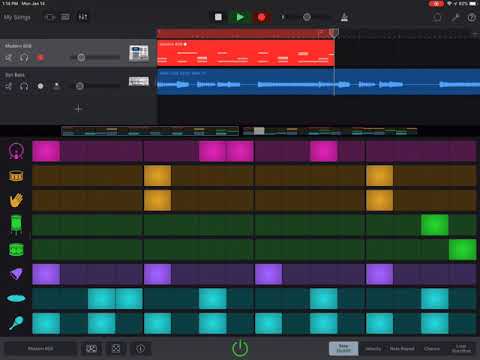This screenshot has width=480, height=360.
Task: Turn off green tom row last step
Action: click(x=462, y=250)
